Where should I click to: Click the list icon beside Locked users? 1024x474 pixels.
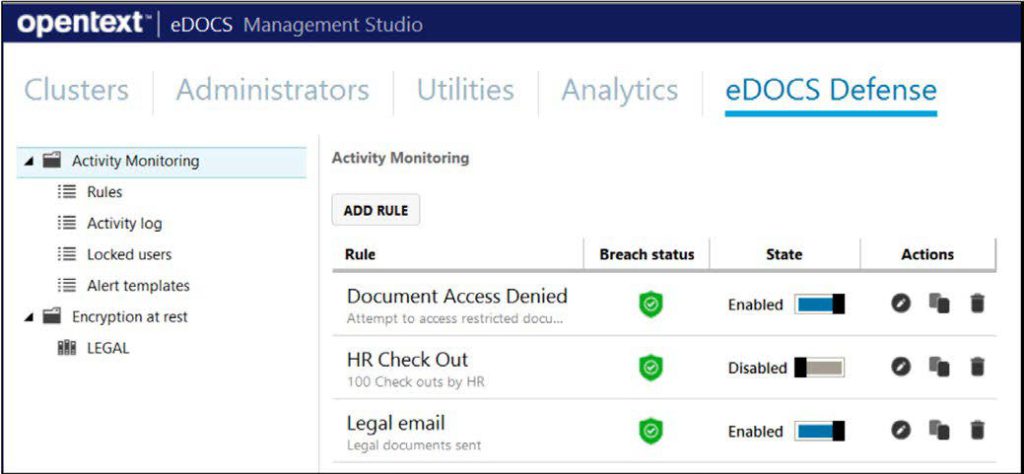(66, 255)
